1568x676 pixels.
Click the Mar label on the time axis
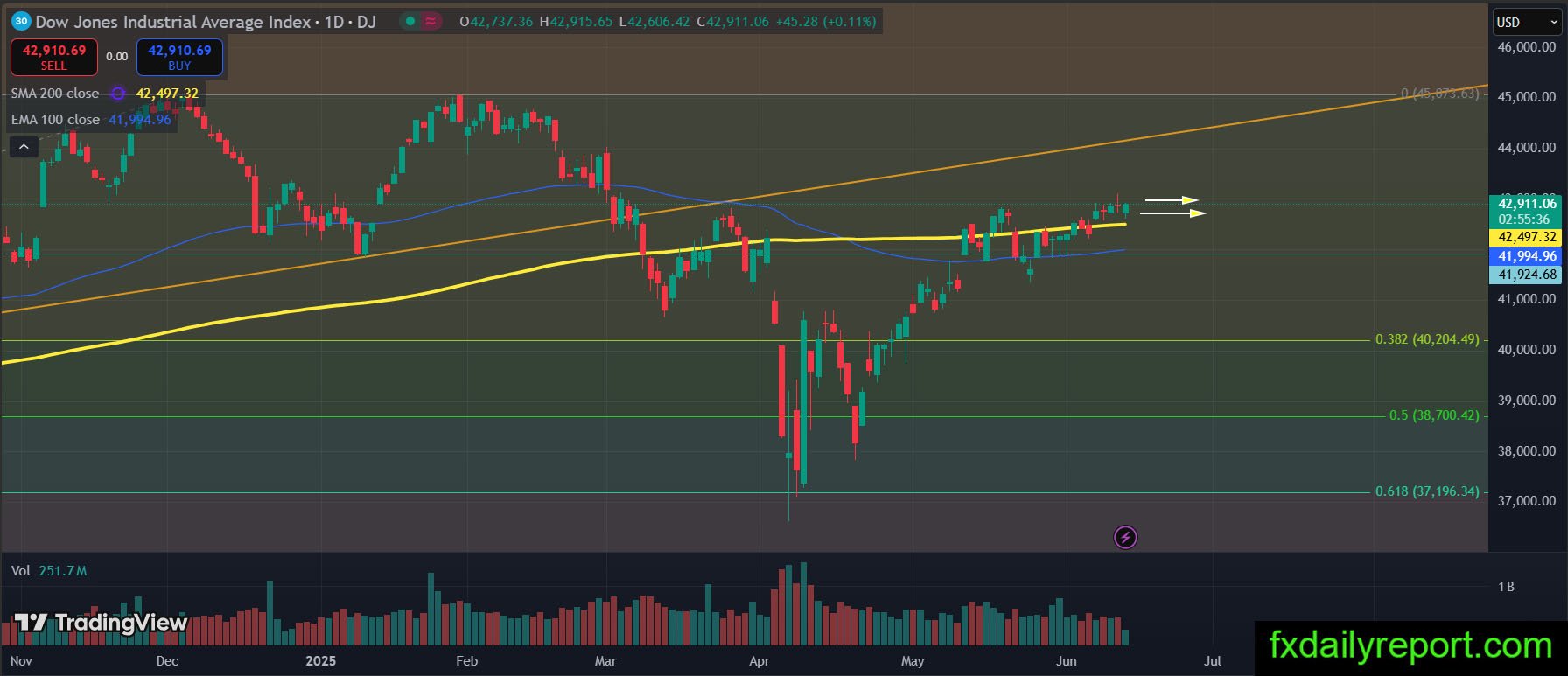click(x=605, y=661)
